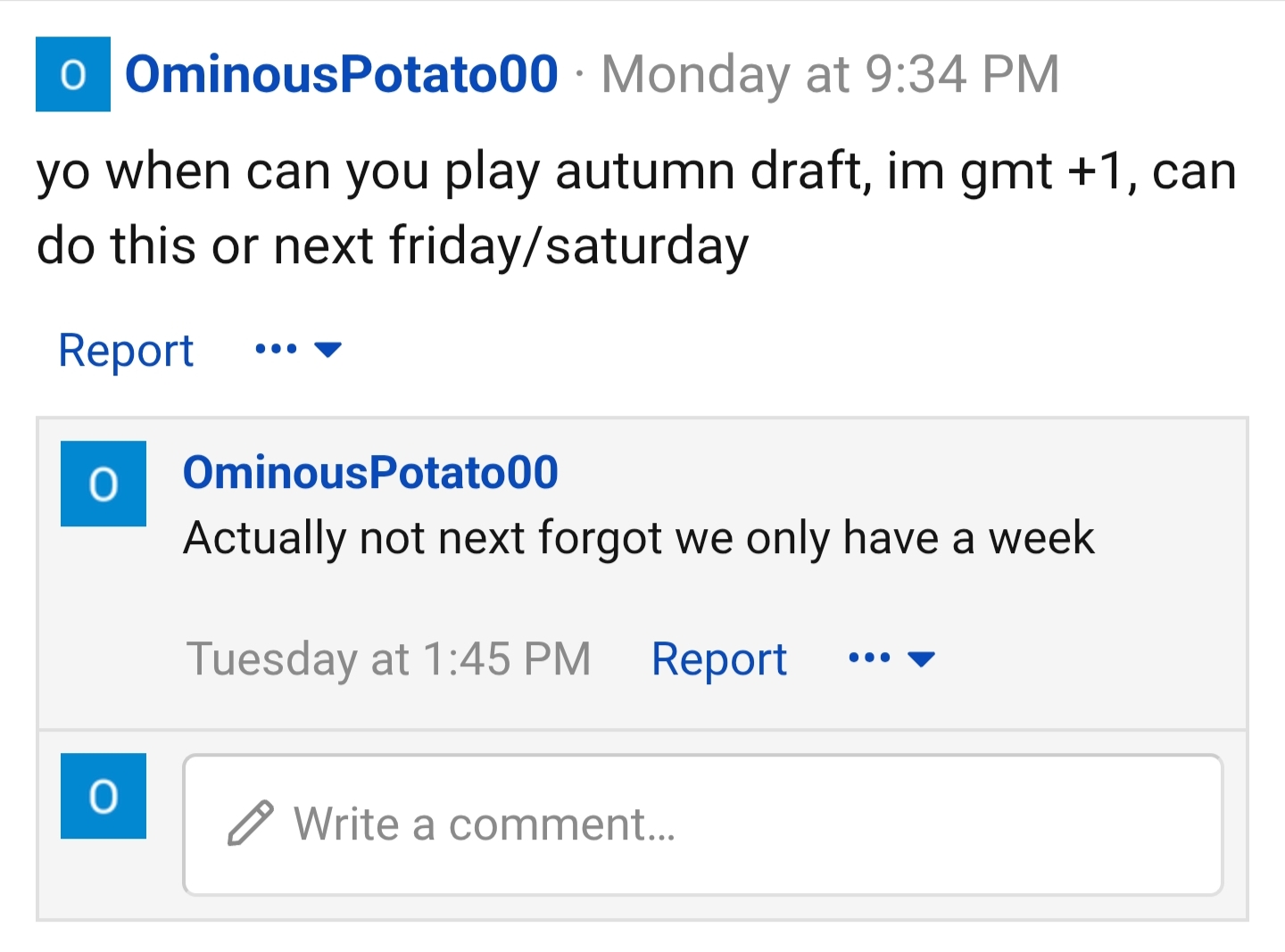Click the reply comment's O avatar
This screenshot has height=952, width=1285.
pos(104,484)
